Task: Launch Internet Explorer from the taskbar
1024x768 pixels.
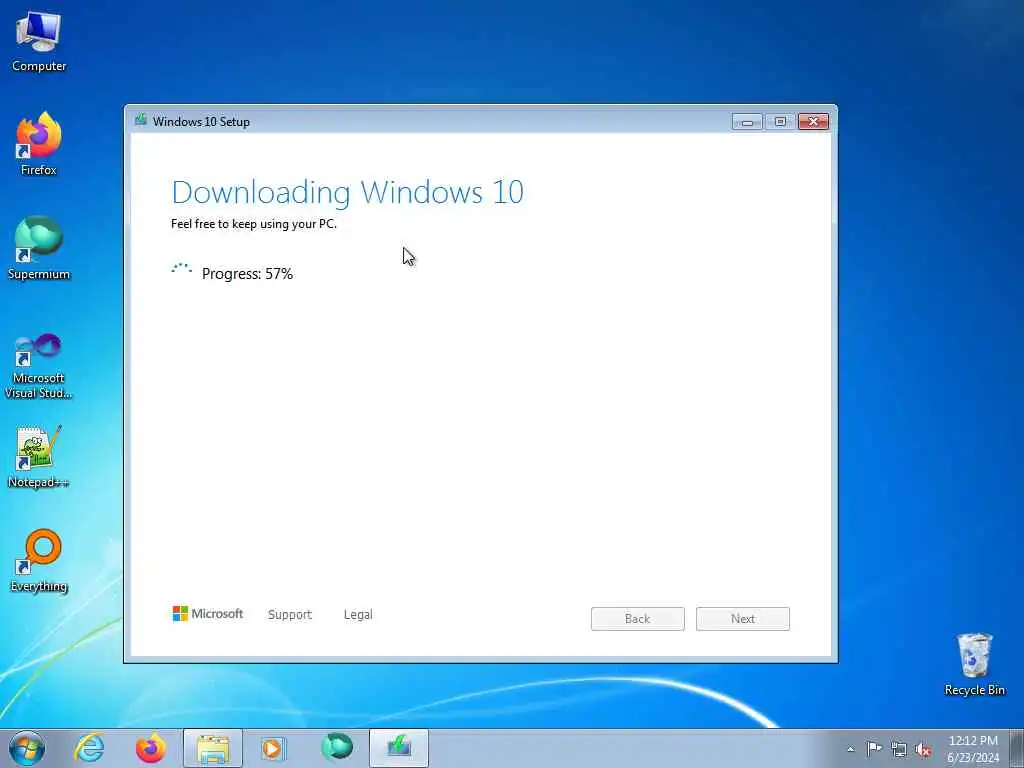Action: point(89,748)
